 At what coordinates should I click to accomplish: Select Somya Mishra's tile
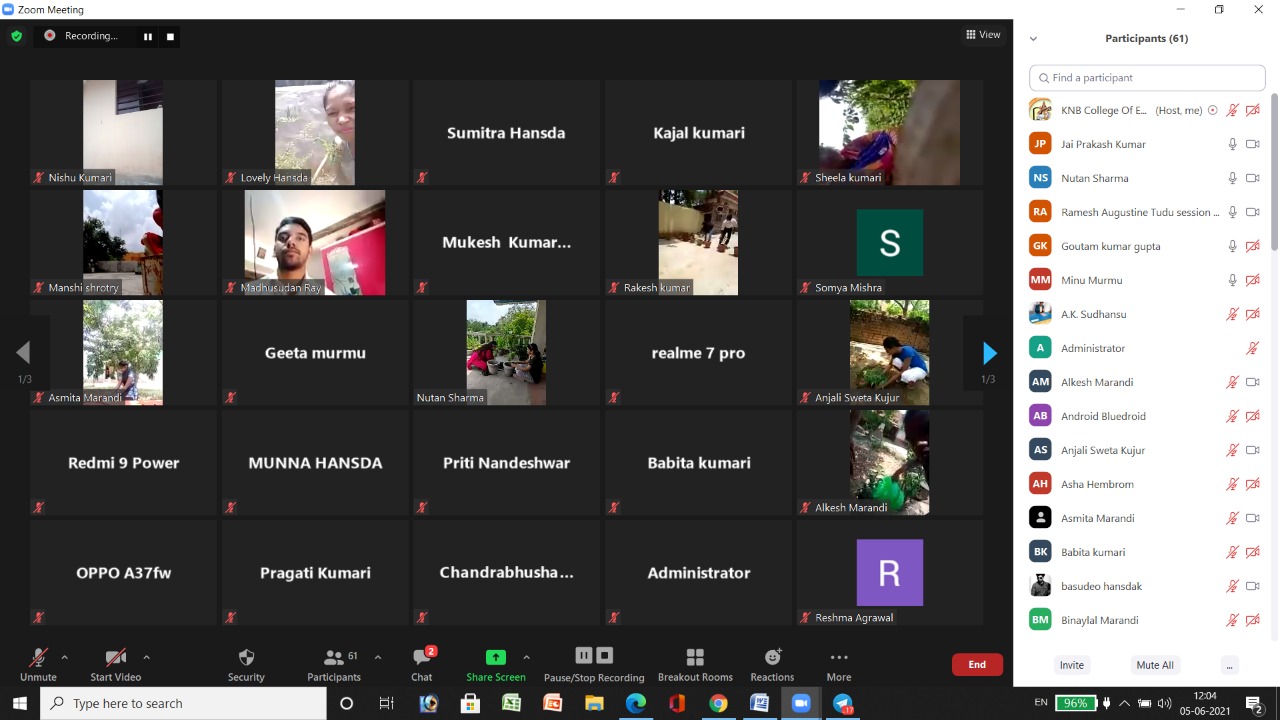(889, 242)
